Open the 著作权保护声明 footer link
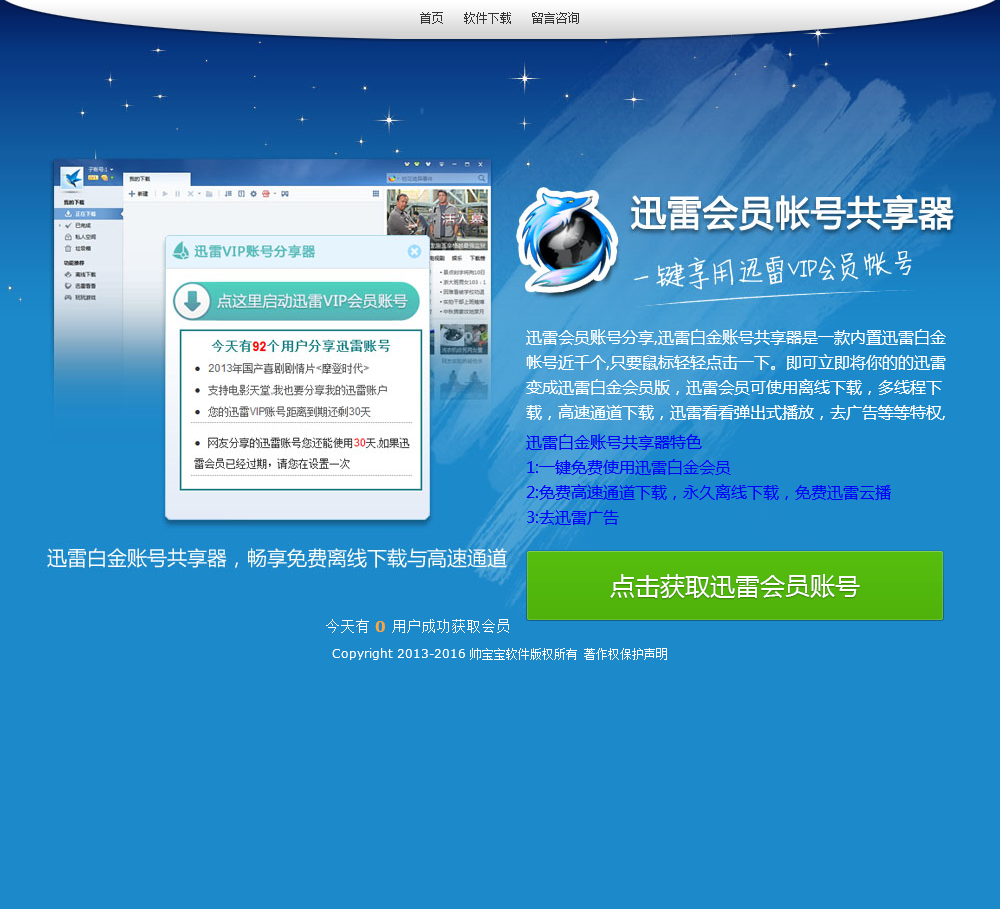 [x=625, y=654]
